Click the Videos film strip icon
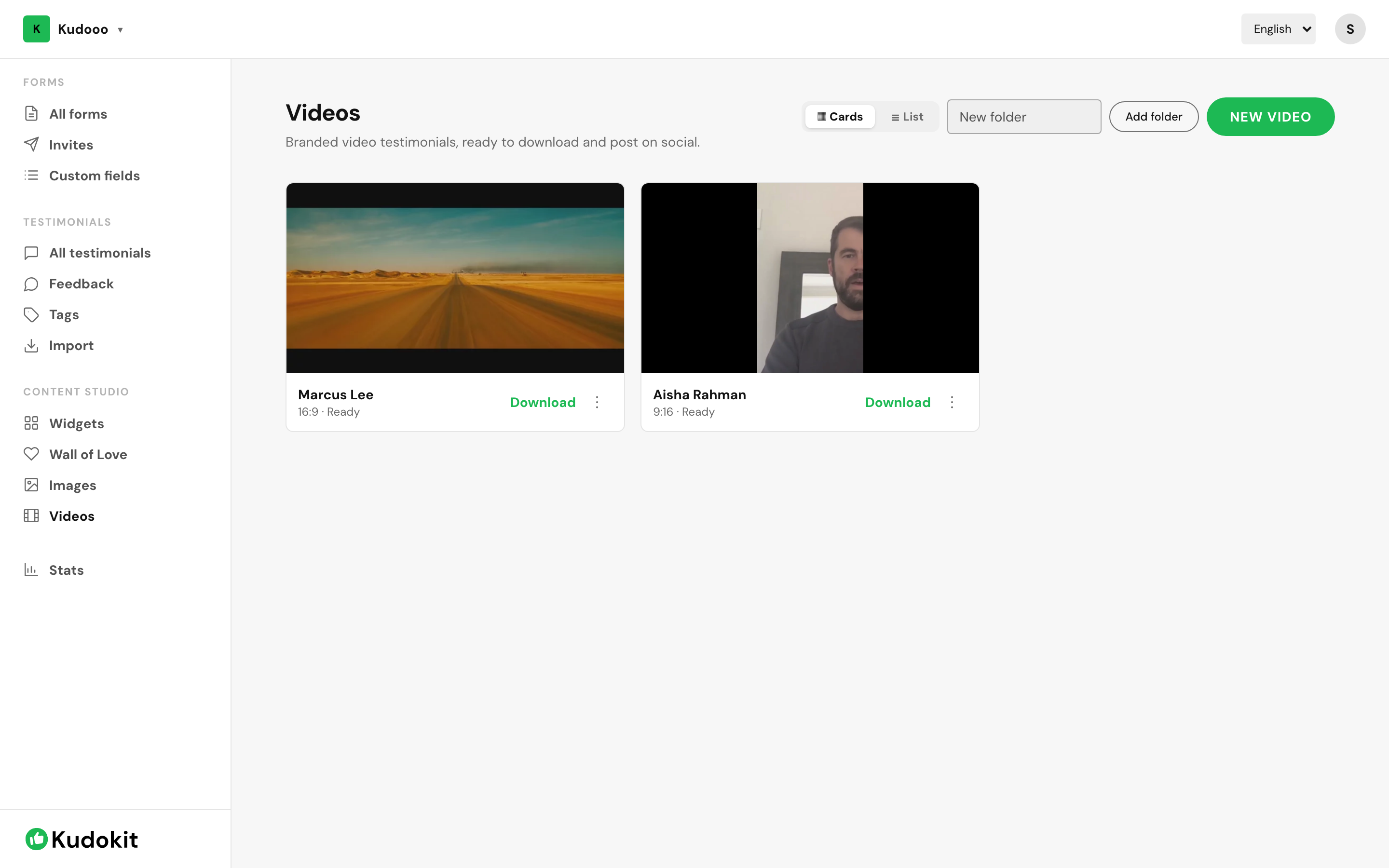Viewport: 1389px width, 868px height. pyautogui.click(x=31, y=516)
